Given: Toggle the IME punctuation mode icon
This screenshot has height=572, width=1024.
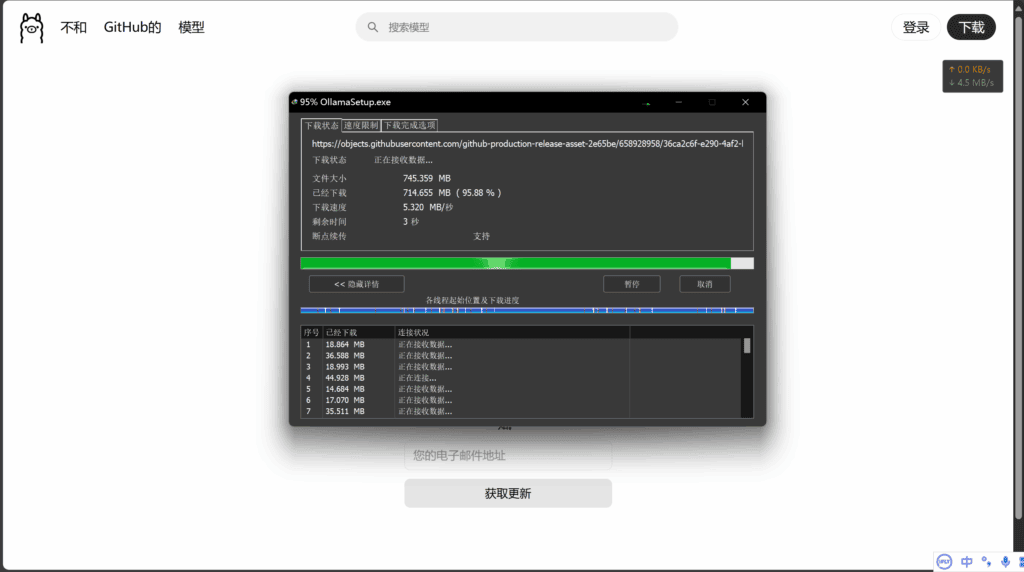Looking at the screenshot, I should (987, 562).
